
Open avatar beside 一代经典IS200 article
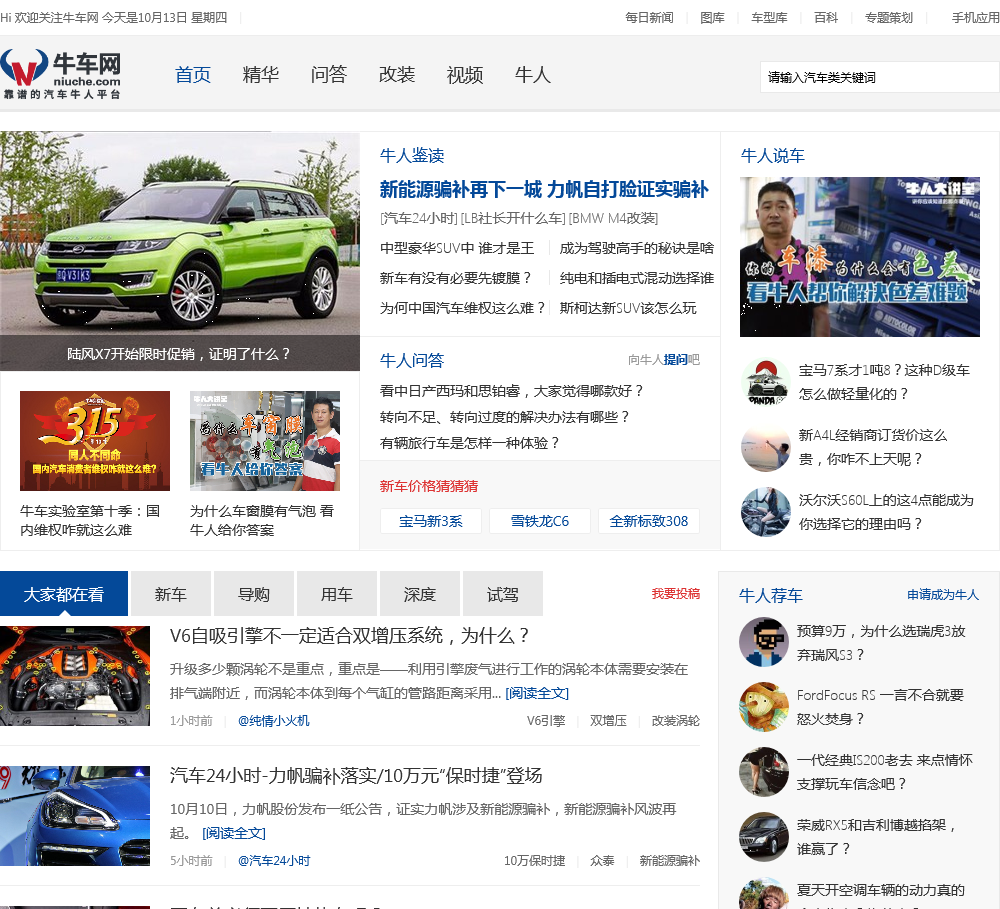(x=764, y=772)
